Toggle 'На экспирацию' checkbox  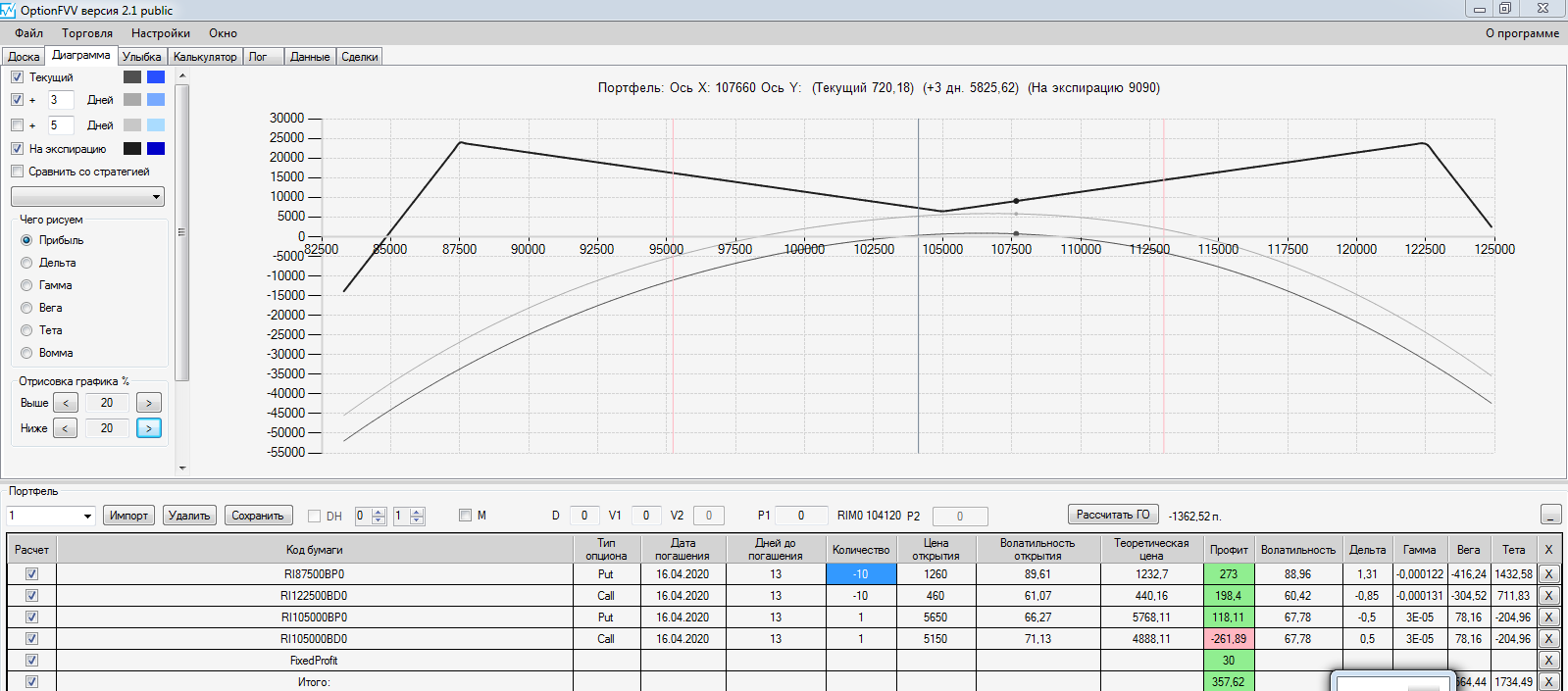pos(17,149)
